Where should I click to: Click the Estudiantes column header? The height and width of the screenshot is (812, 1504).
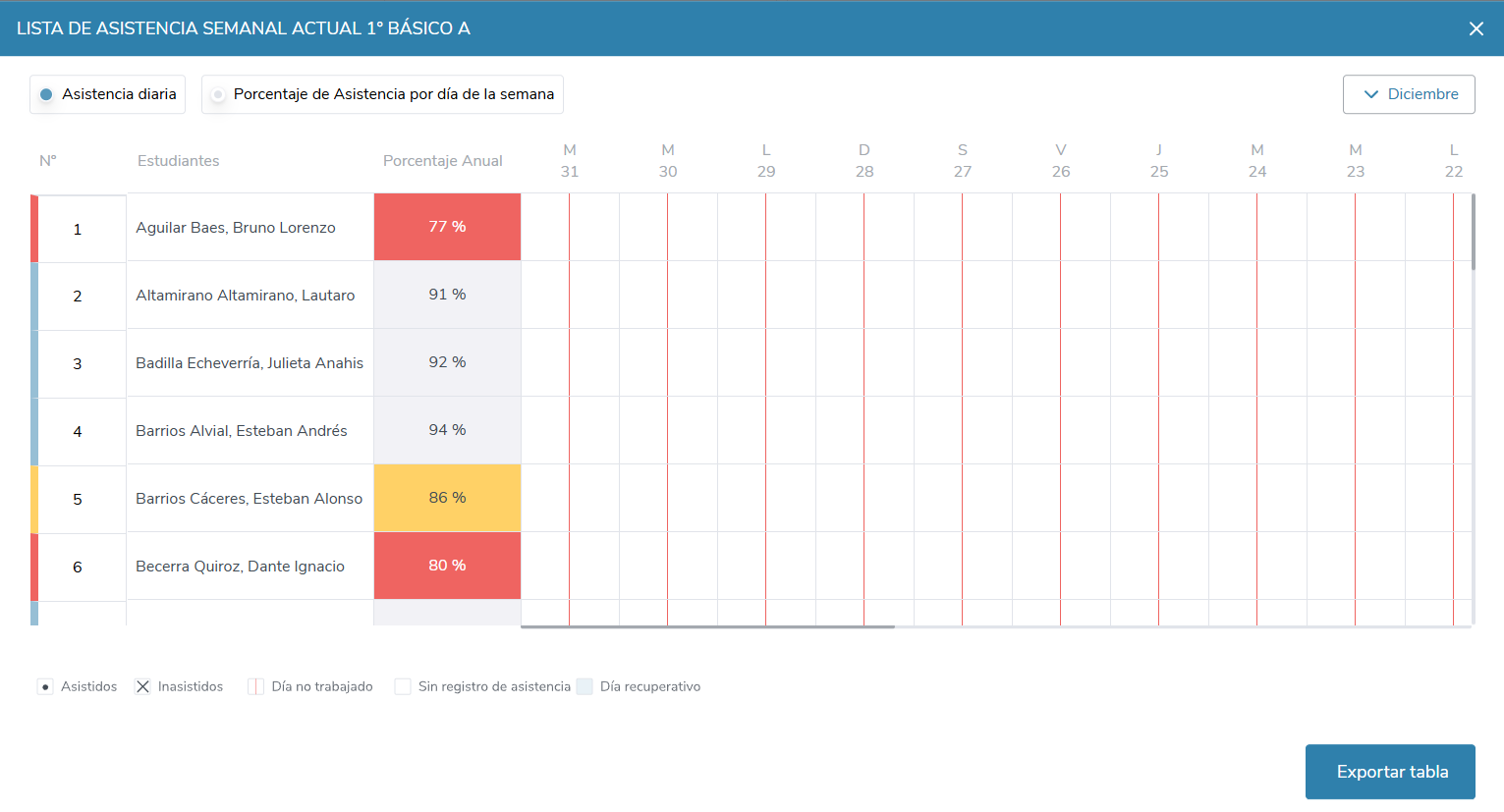[x=179, y=161]
